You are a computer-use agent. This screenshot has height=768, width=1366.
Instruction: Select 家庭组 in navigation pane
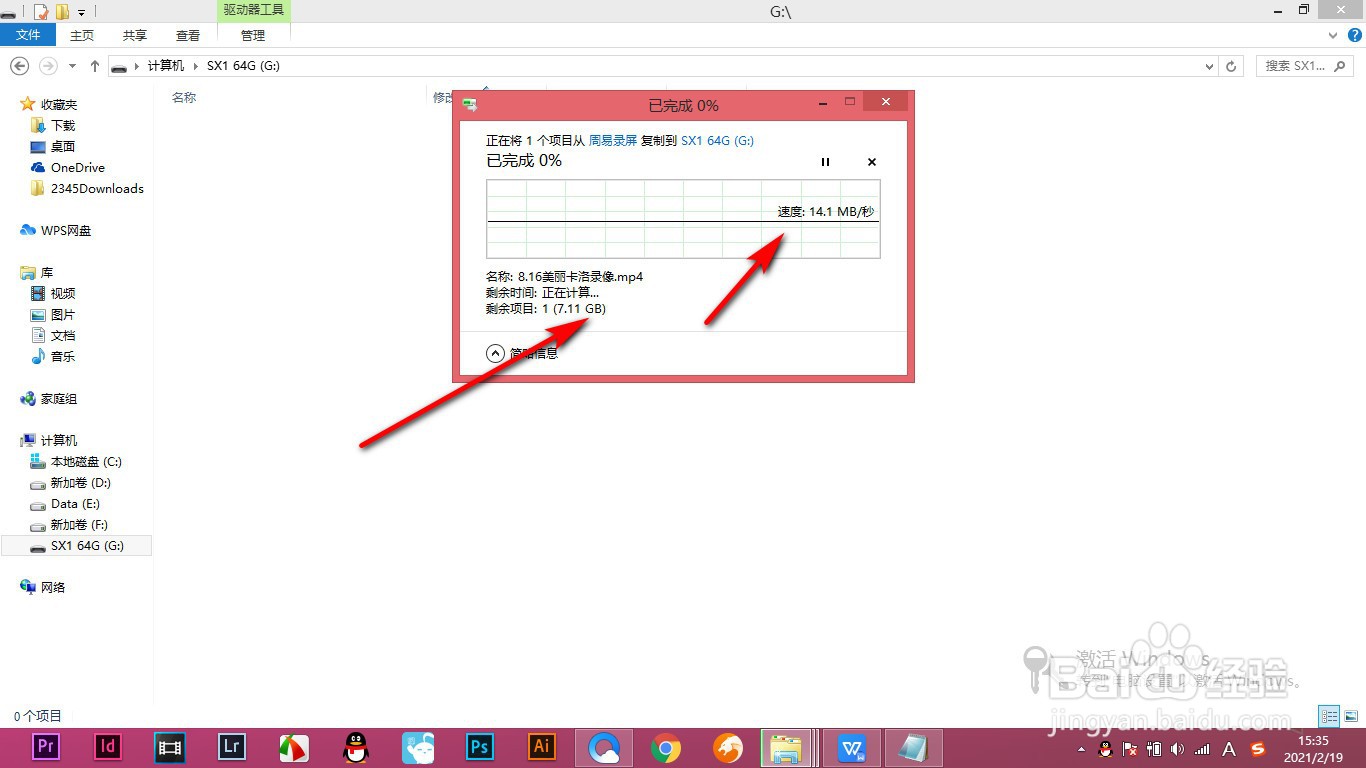(x=58, y=398)
